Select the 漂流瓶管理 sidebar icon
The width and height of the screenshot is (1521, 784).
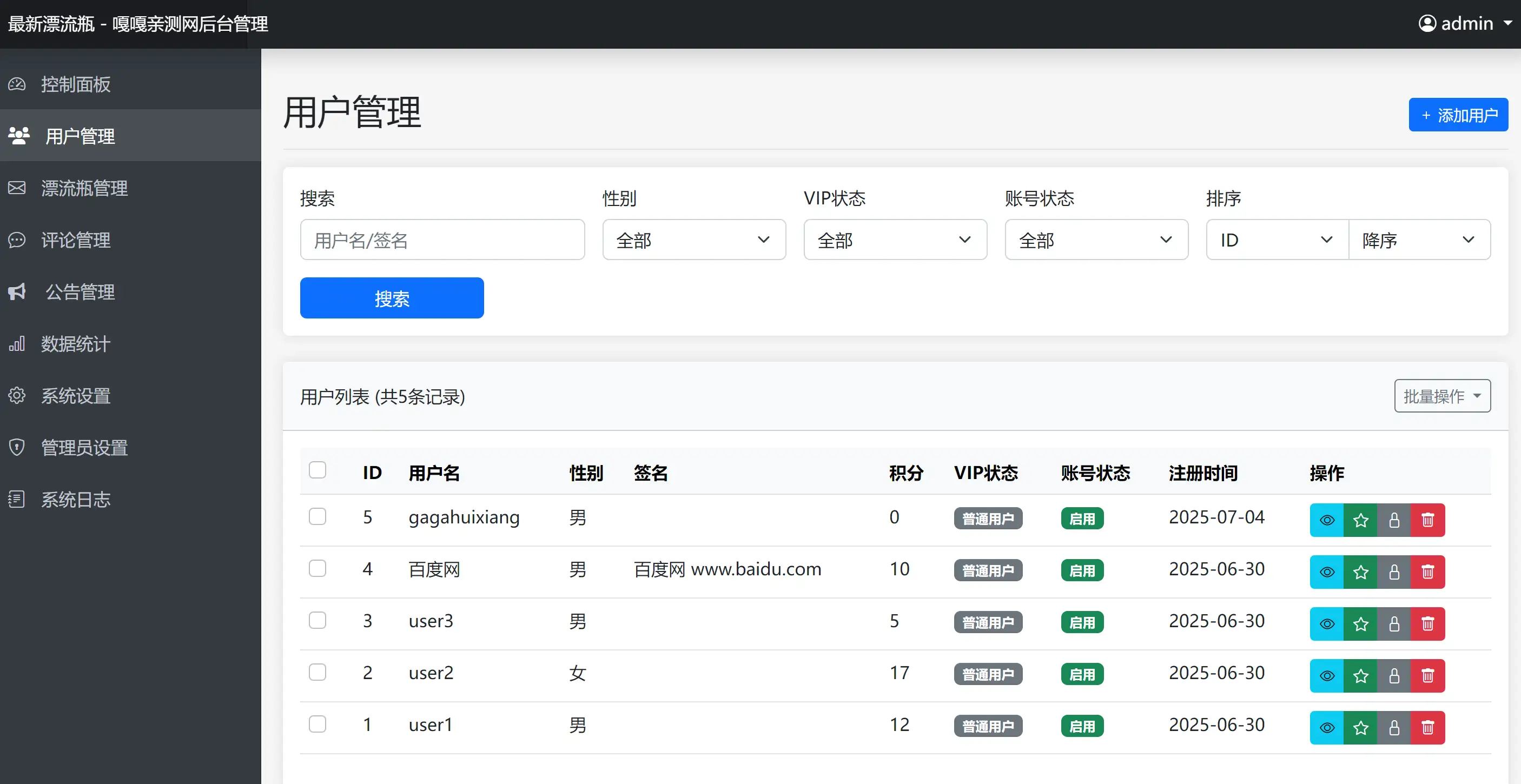coord(17,188)
